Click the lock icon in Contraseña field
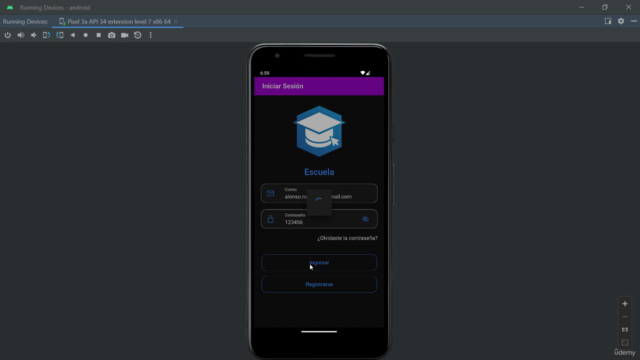This screenshot has width=640, height=360. click(x=270, y=219)
